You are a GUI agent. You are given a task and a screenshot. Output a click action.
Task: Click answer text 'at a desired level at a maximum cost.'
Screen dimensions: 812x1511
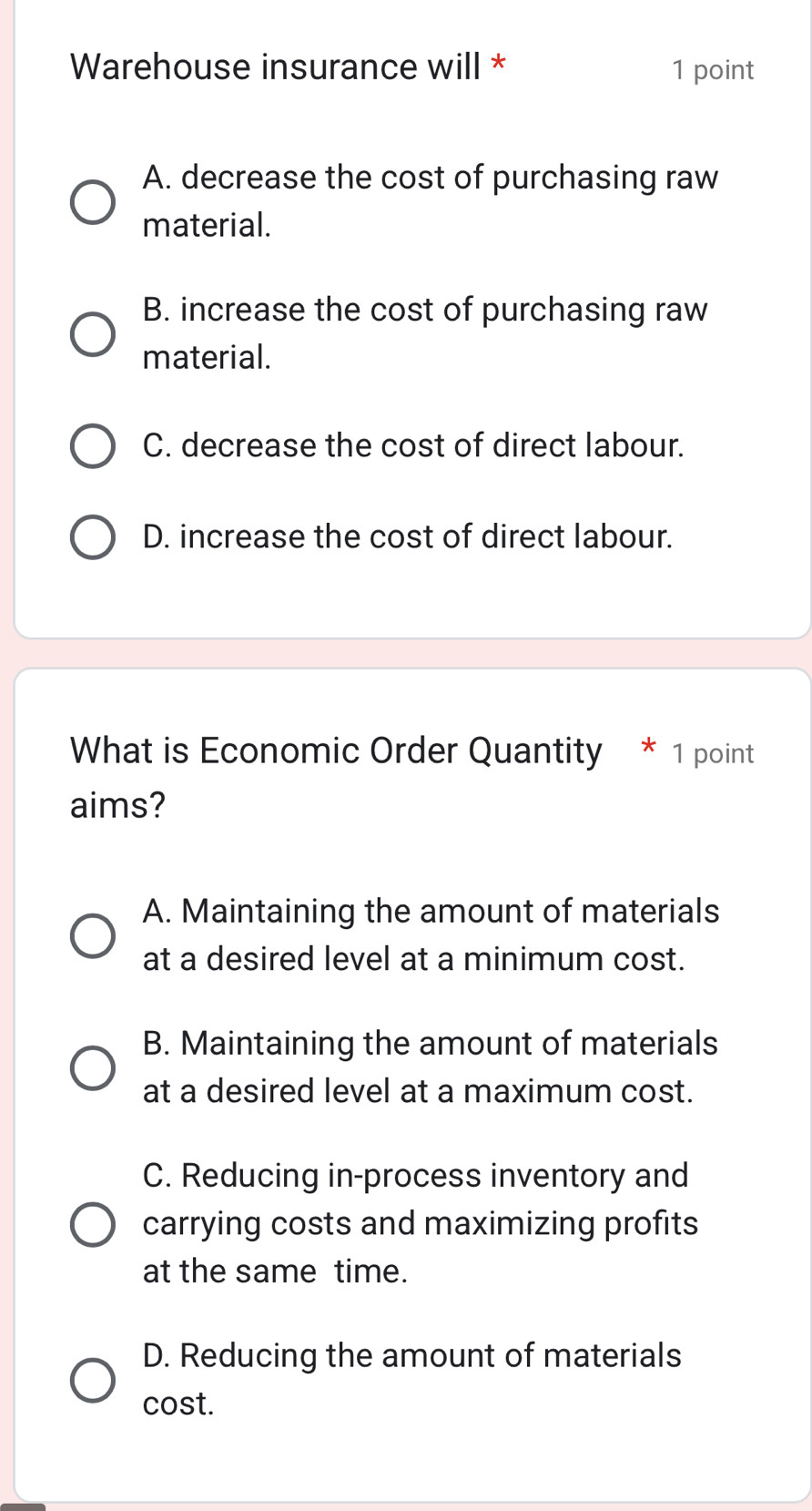418,1090
